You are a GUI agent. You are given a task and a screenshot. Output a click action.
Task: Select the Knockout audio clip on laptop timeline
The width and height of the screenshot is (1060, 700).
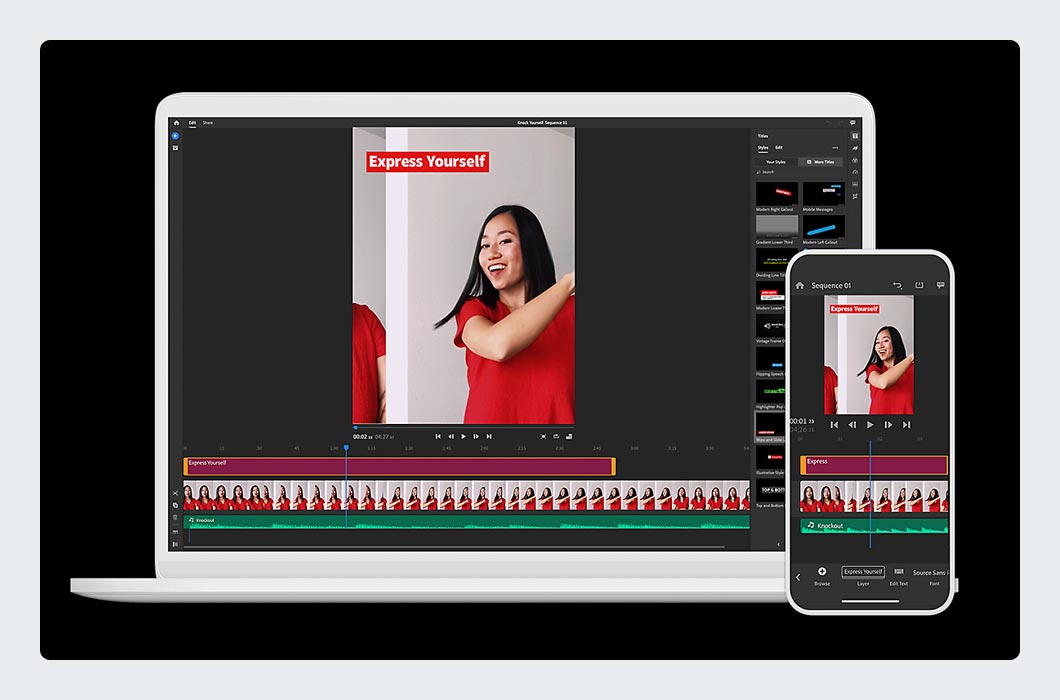coord(466,521)
